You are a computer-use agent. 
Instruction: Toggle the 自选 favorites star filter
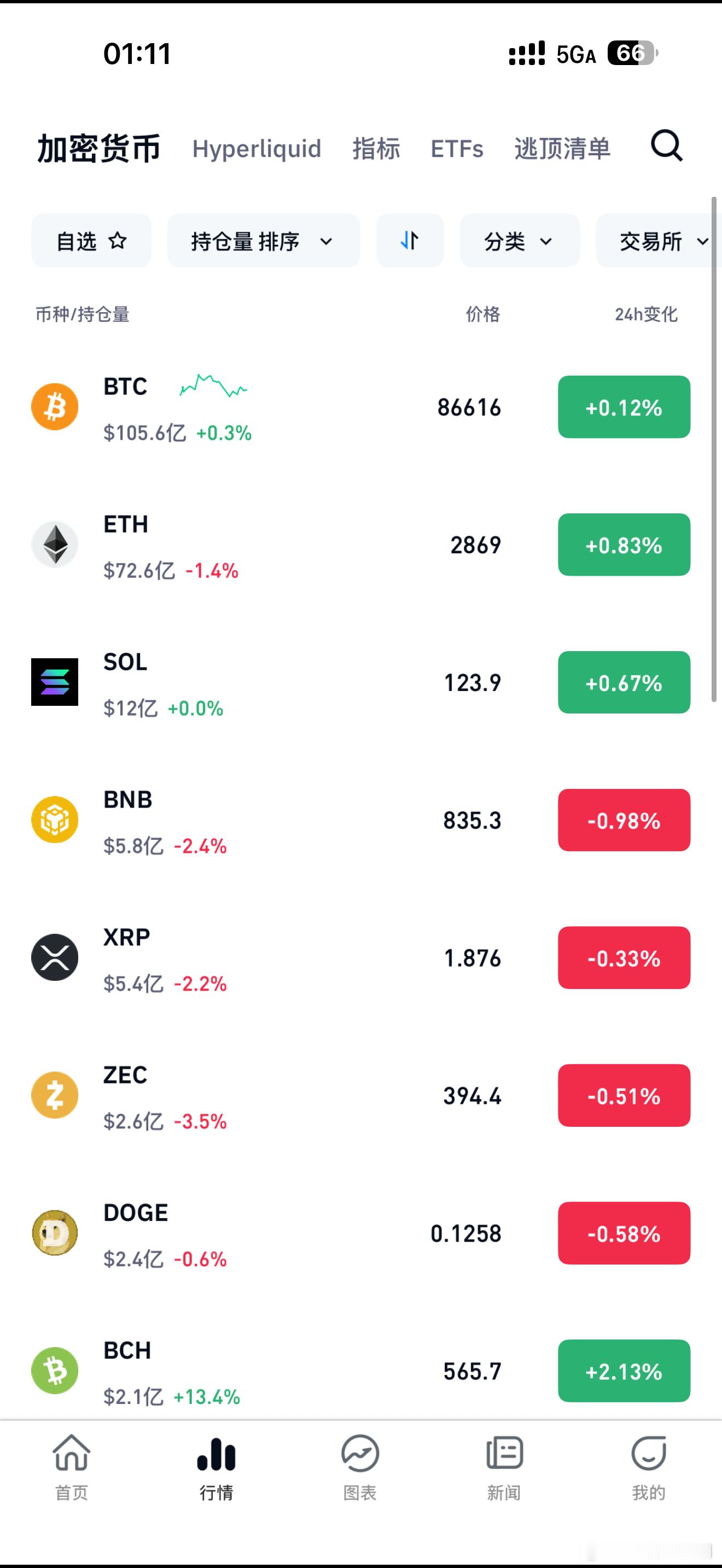coord(91,241)
